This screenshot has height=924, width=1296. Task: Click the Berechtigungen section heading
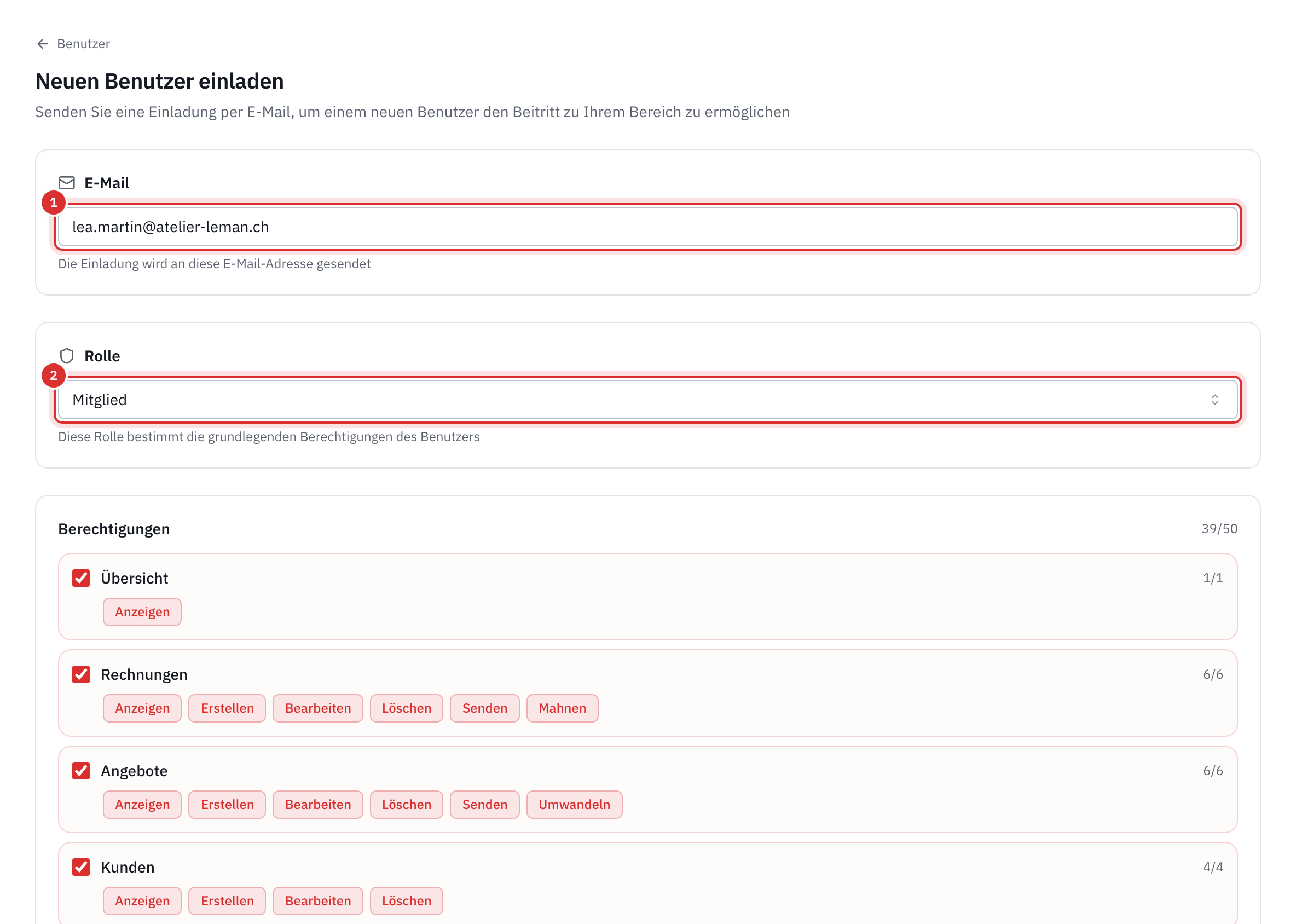[114, 529]
